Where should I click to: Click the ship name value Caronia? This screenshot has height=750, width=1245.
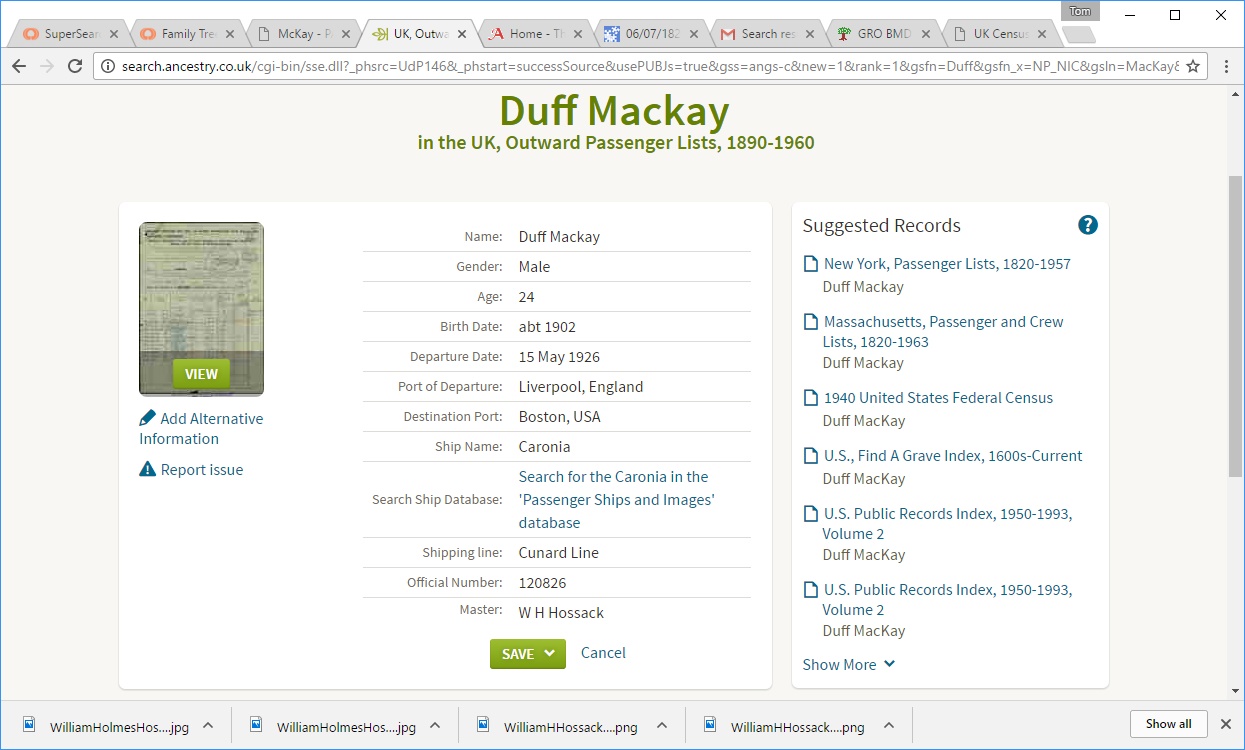(545, 447)
